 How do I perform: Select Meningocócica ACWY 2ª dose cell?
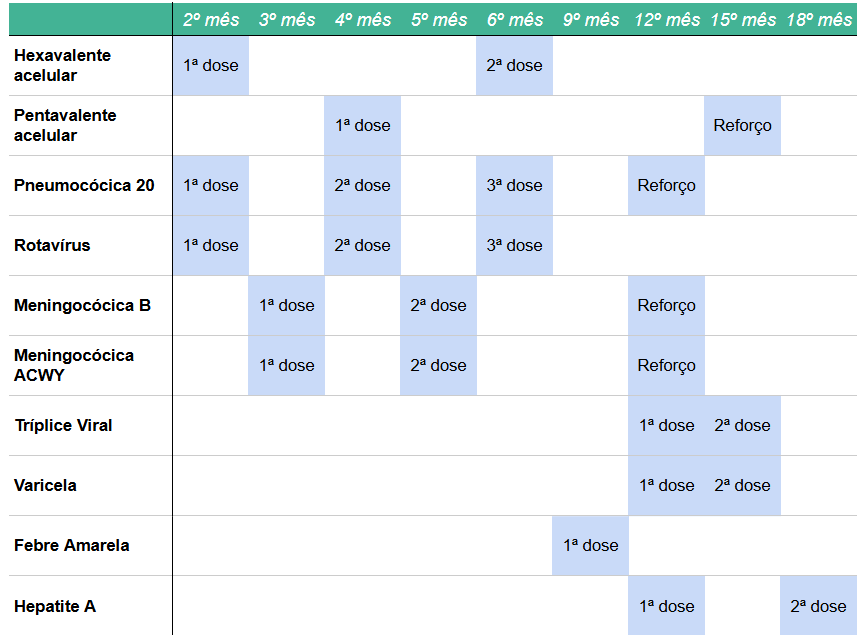(438, 366)
